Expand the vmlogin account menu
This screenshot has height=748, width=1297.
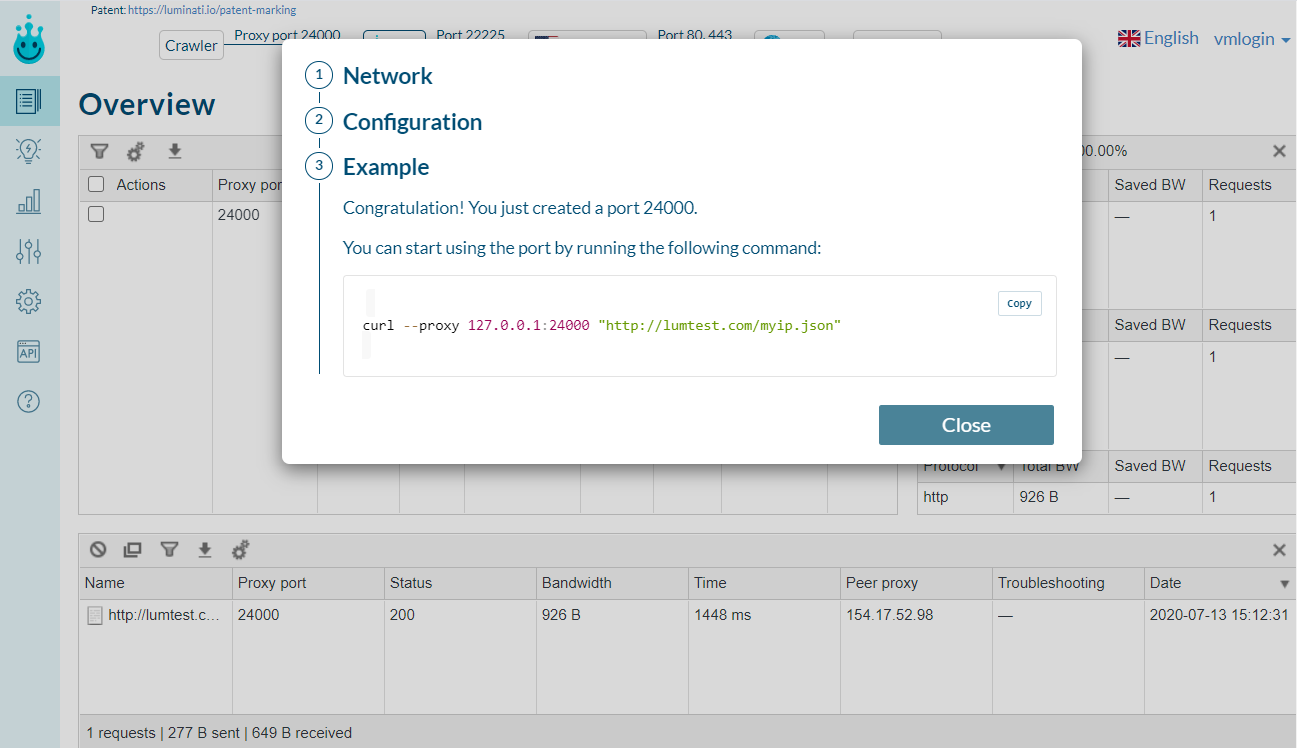[1252, 39]
